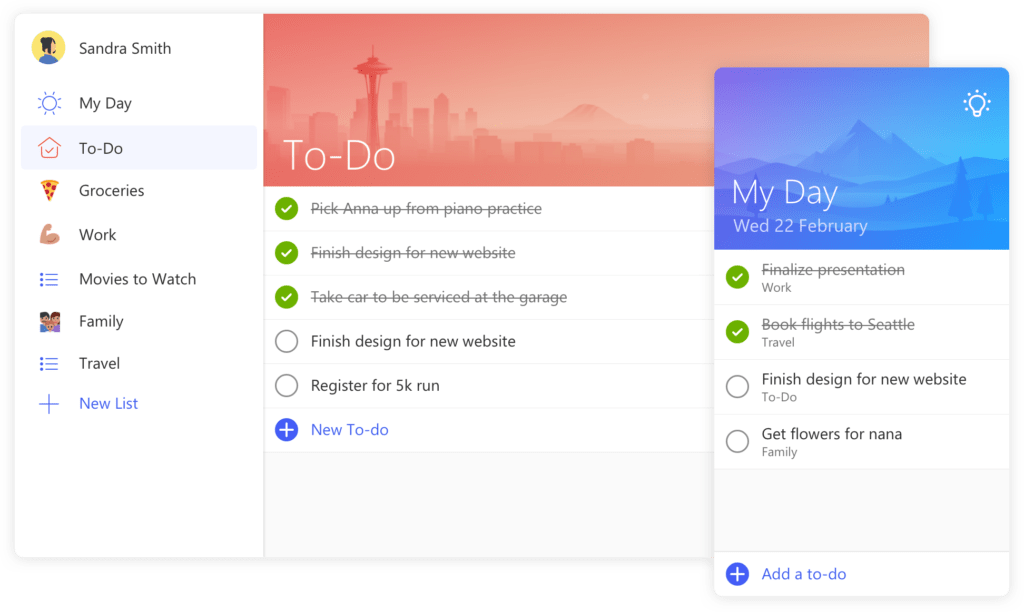Click Add a to-do in My Day panel
Image resolution: width=1024 pixels, height=612 pixels.
(803, 574)
